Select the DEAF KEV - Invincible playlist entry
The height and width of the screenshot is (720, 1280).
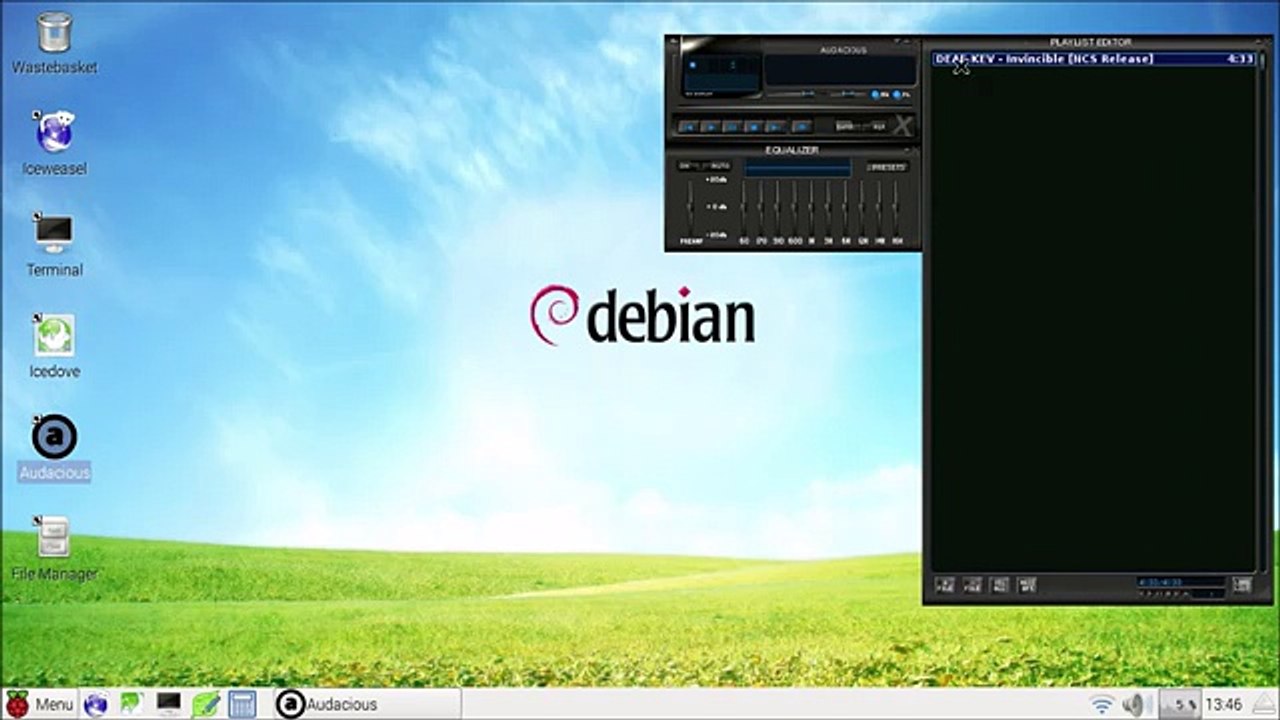pos(1093,59)
